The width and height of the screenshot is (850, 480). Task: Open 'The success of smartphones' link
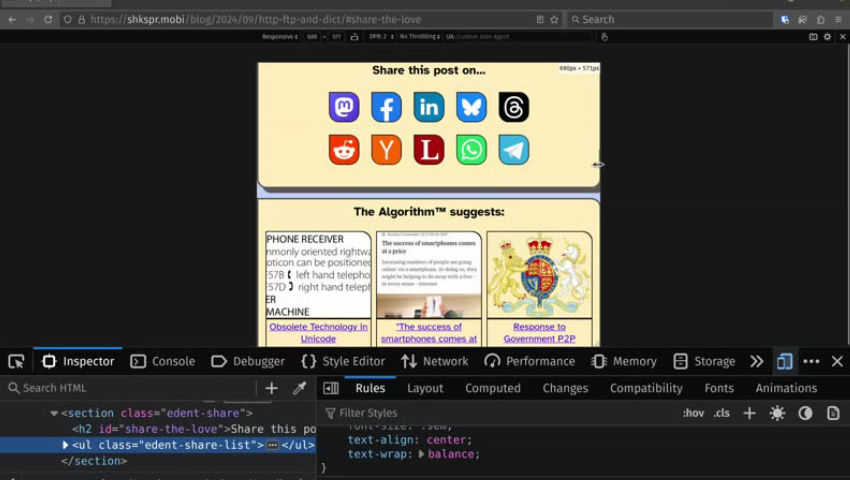coord(429,332)
